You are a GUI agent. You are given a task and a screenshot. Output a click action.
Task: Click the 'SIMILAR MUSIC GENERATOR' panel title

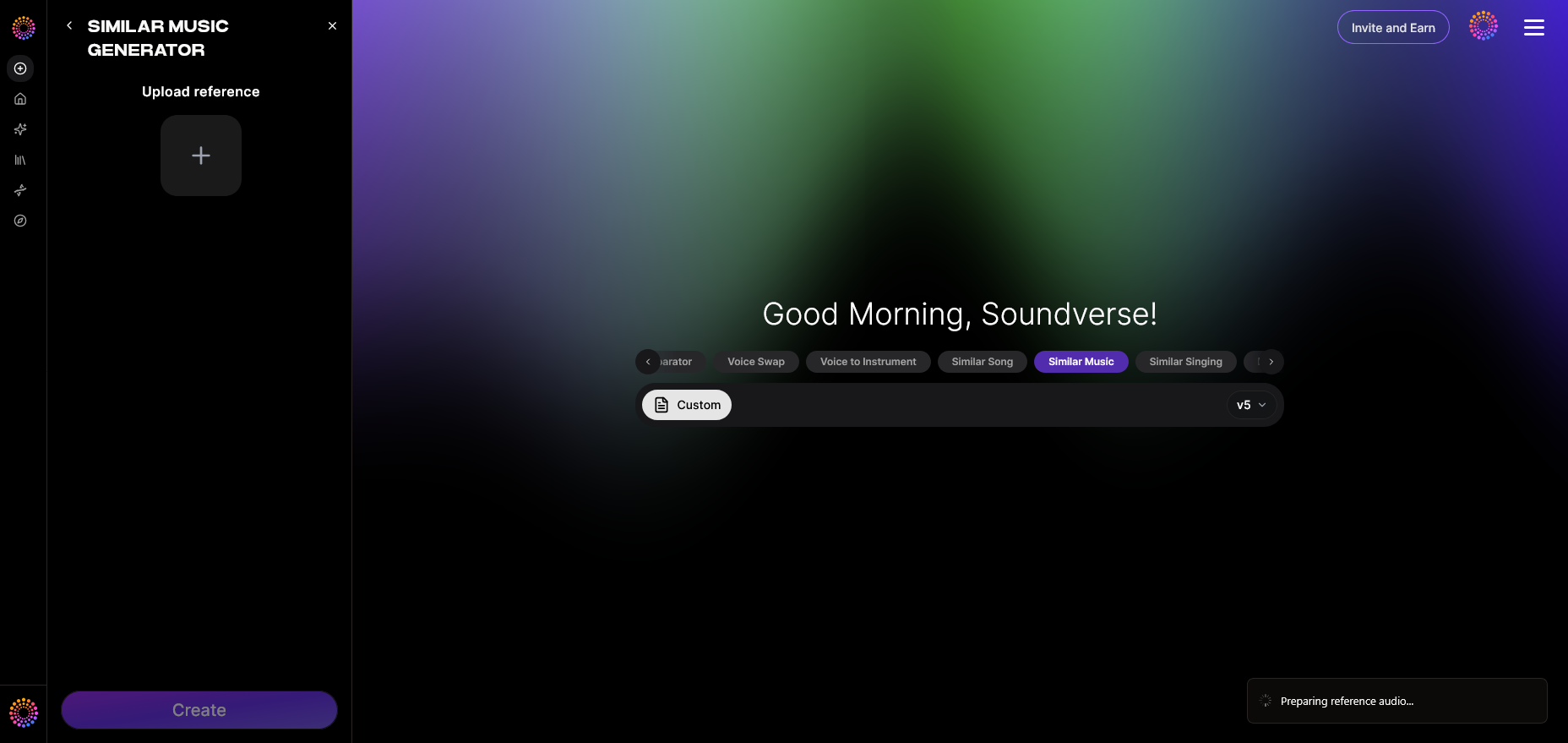[x=158, y=38]
